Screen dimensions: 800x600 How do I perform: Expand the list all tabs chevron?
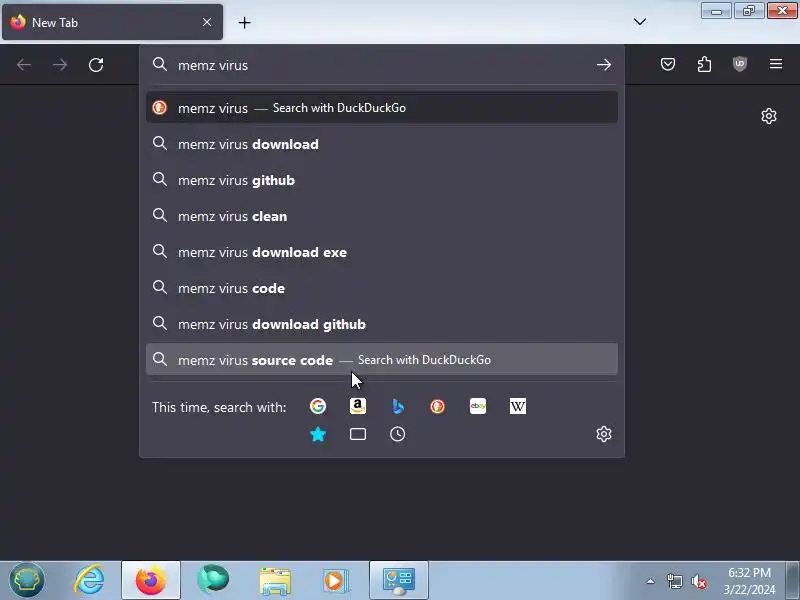pyautogui.click(x=640, y=22)
